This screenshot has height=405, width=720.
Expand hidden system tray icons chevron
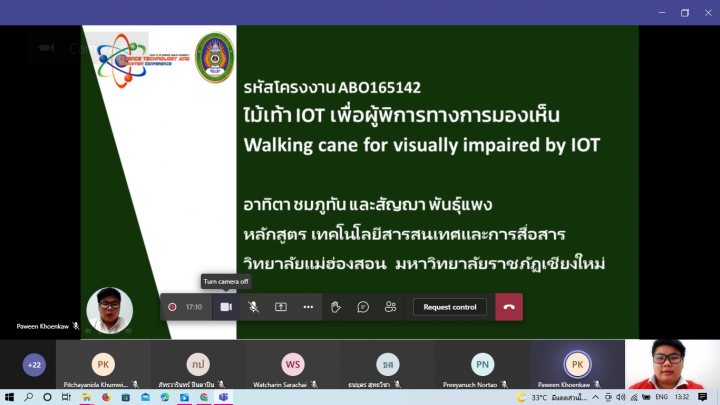[596, 397]
